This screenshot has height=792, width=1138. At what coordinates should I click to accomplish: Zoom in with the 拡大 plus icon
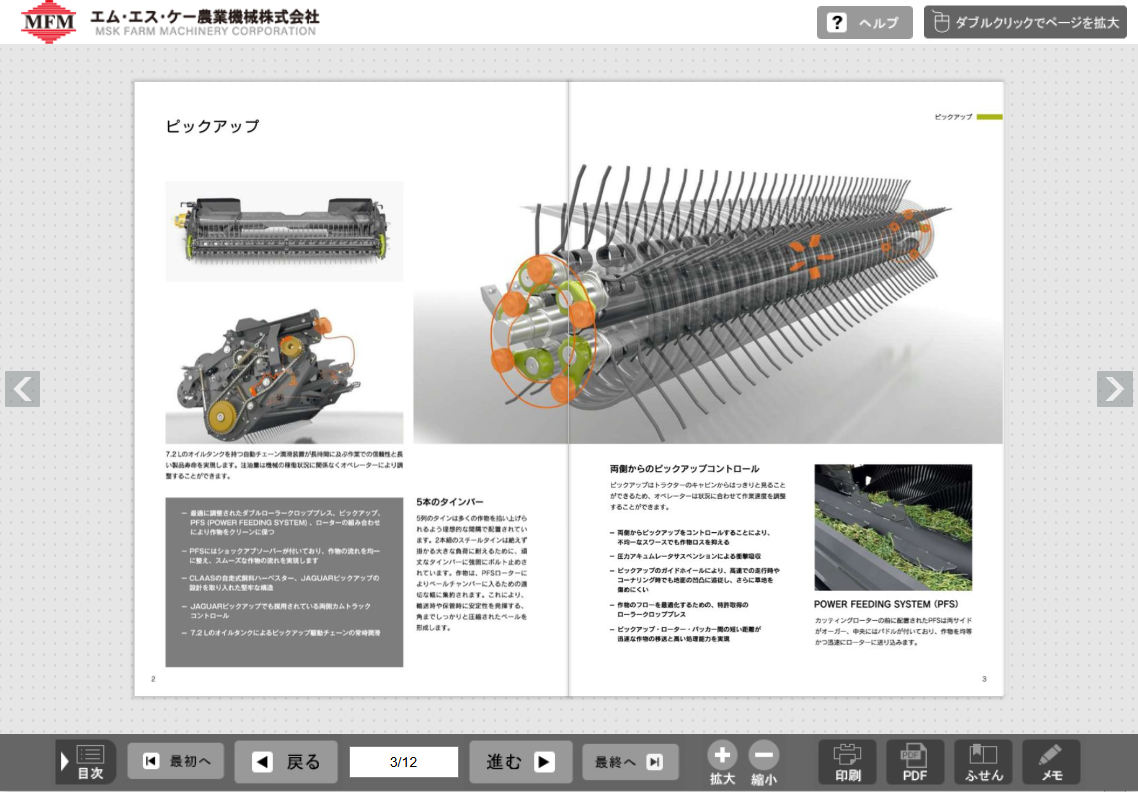[x=722, y=762]
